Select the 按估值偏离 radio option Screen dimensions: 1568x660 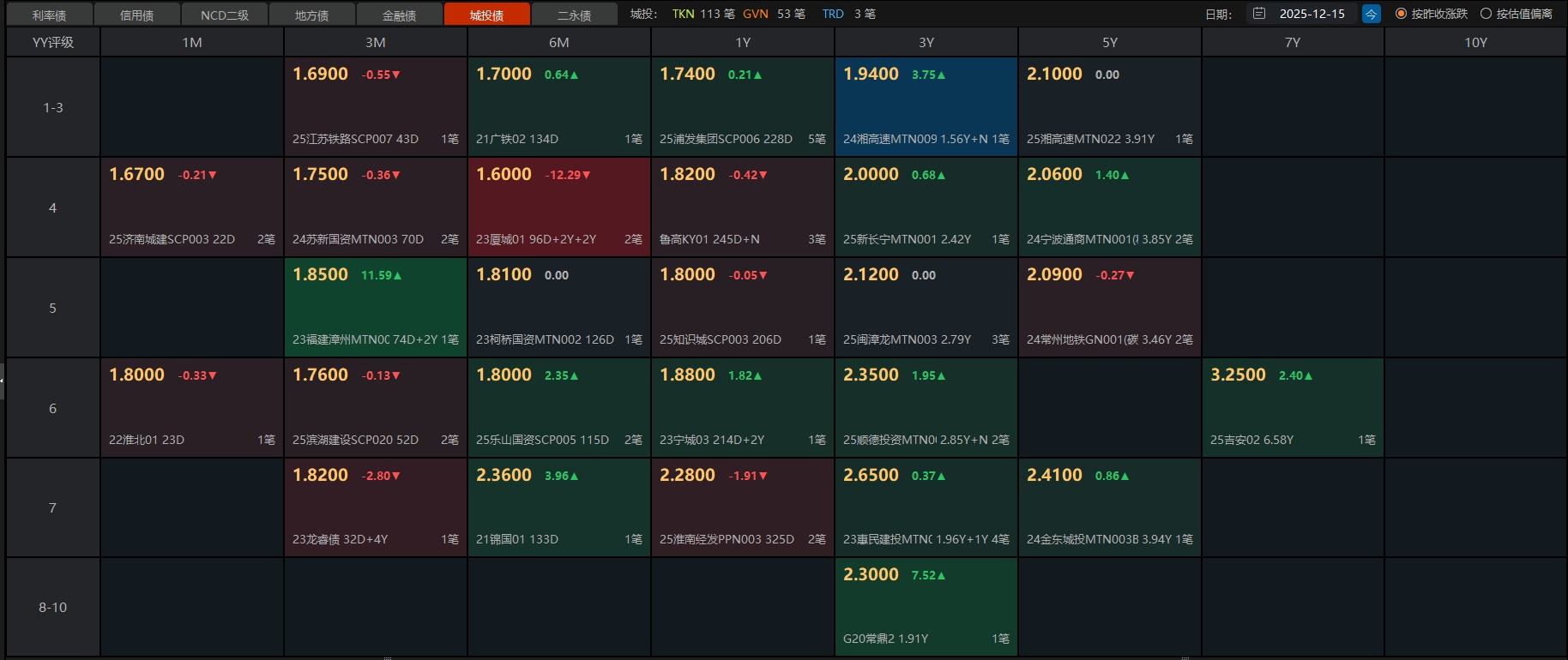[1517, 14]
